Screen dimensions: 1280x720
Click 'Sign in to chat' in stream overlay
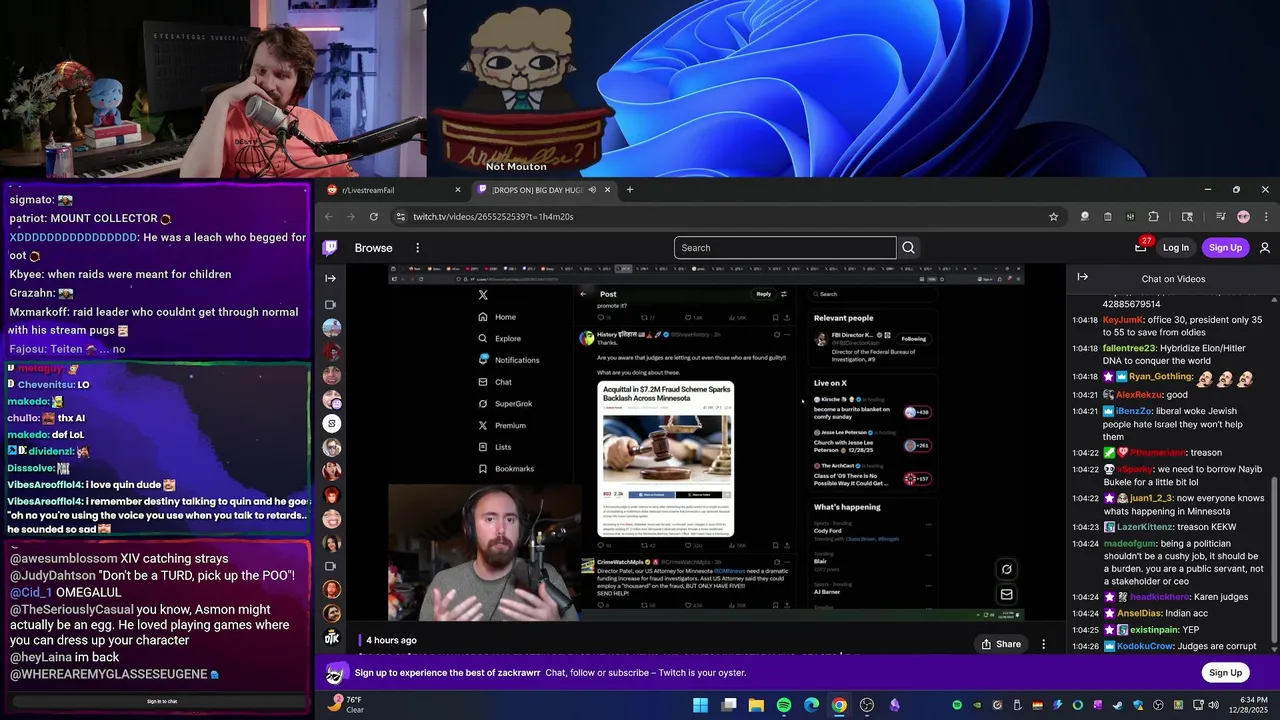coord(162,701)
